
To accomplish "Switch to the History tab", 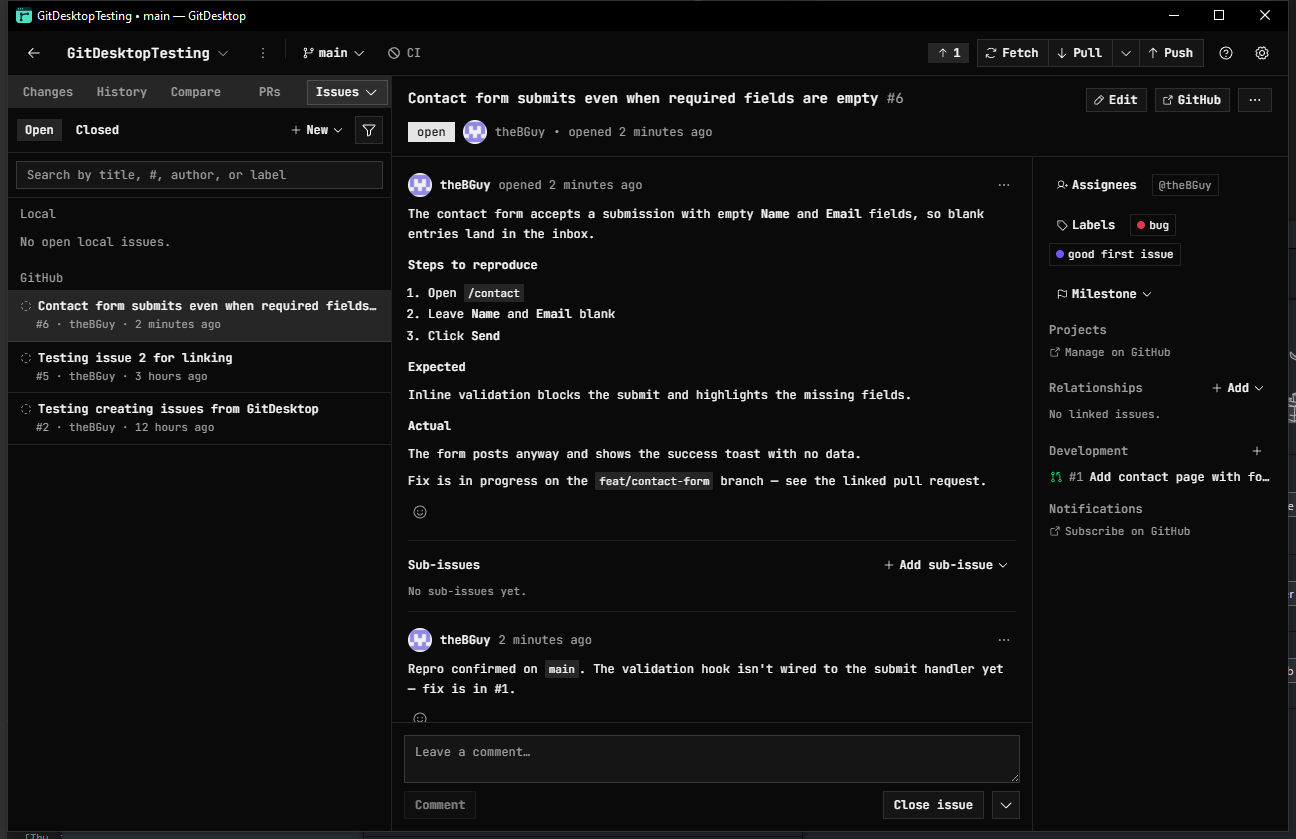I will tap(122, 92).
